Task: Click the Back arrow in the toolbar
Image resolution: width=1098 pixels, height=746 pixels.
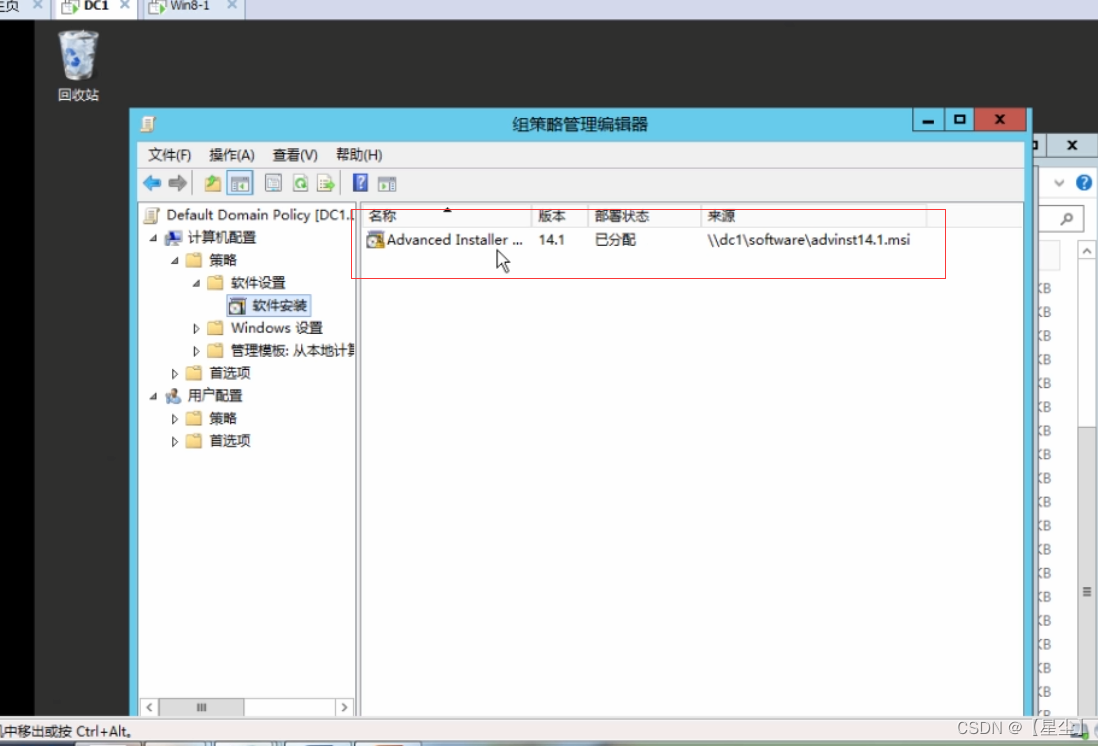Action: pos(152,184)
